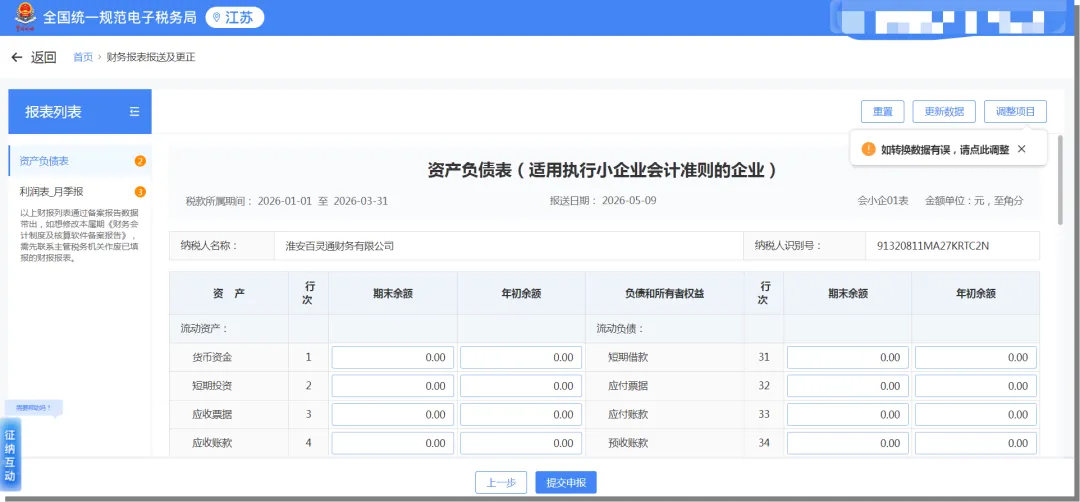Click the back arrow icon next to 返回
Viewport: 1080px width, 502px height.
point(17,57)
